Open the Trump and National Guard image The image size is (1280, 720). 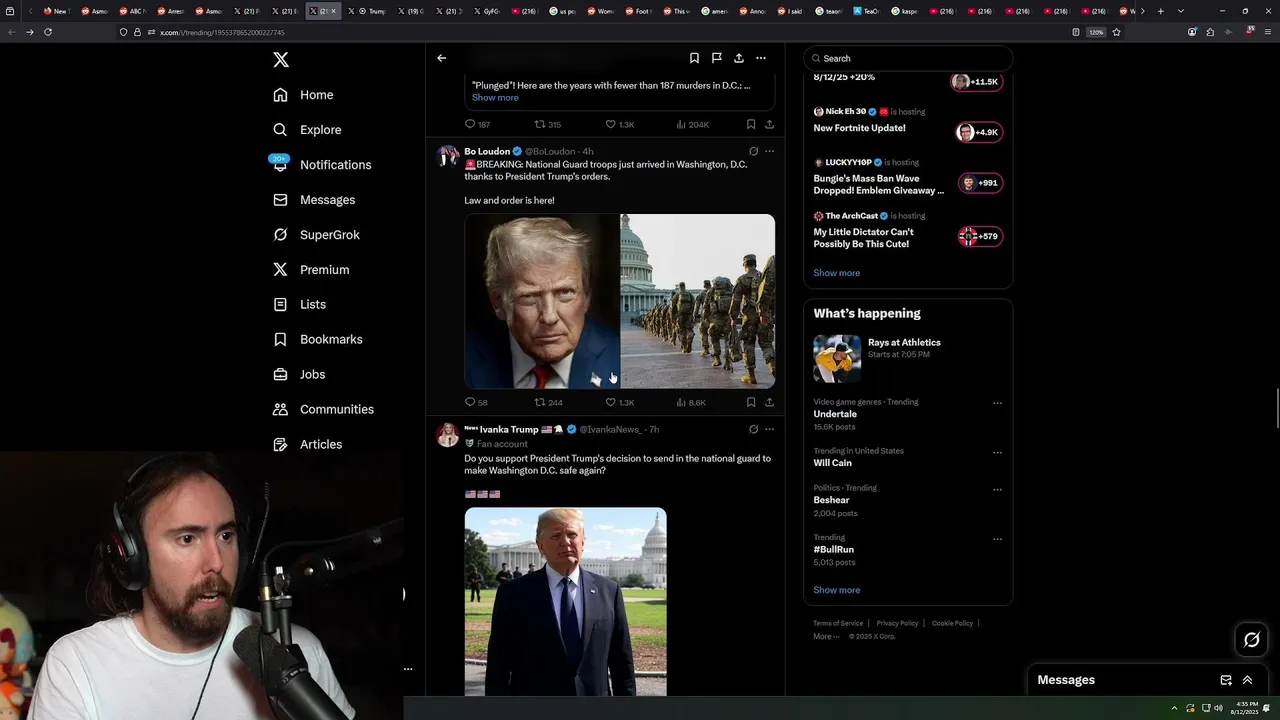pos(619,301)
